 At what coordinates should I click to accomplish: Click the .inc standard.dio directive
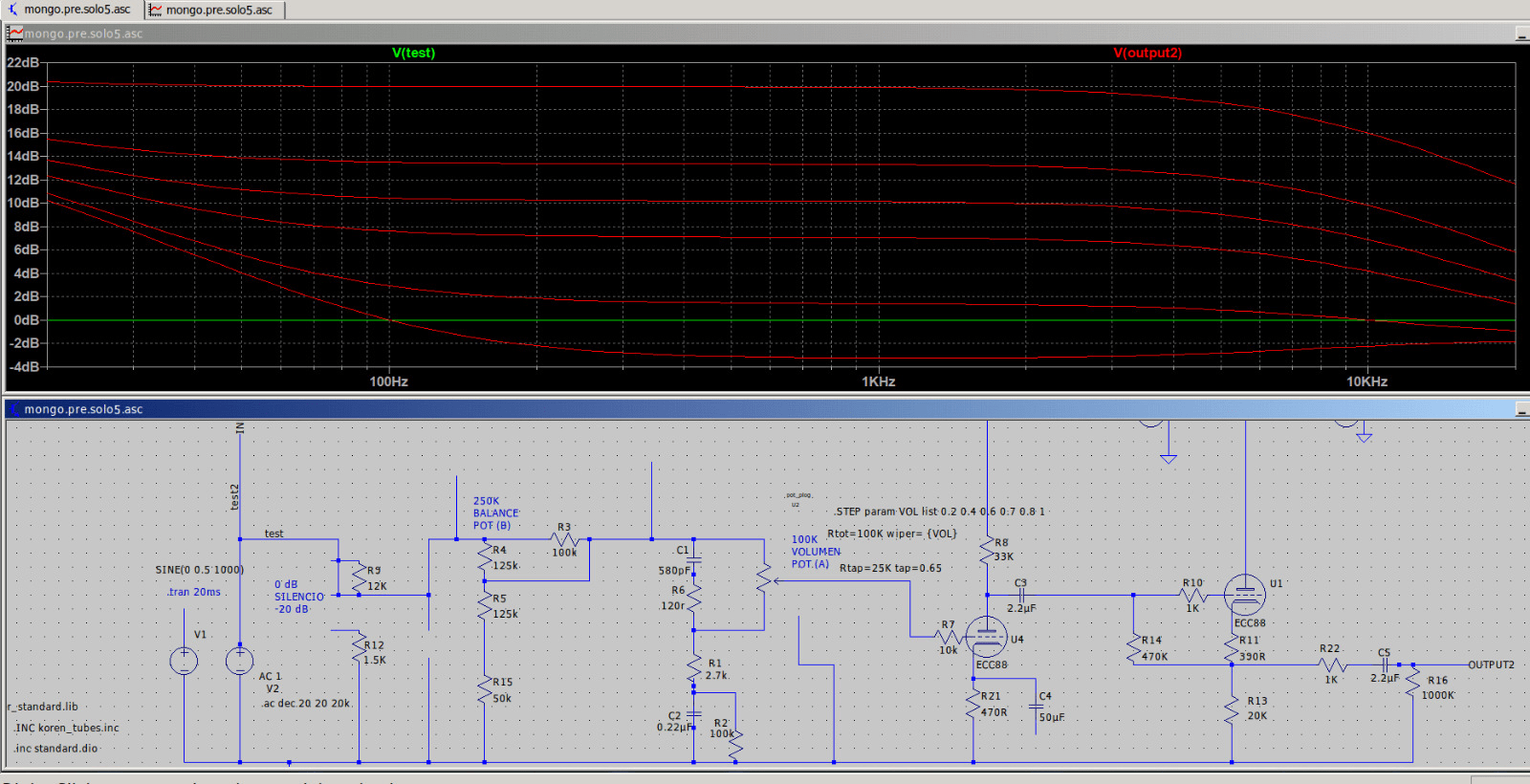(55, 749)
